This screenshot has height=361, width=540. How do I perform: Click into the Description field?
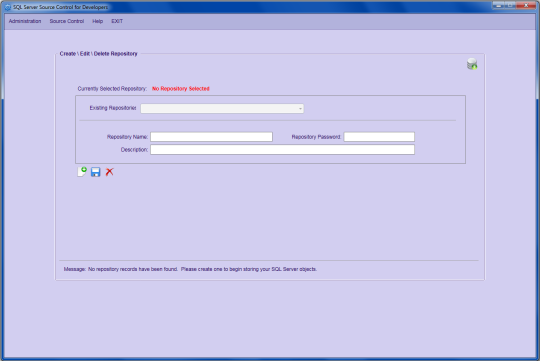point(282,149)
